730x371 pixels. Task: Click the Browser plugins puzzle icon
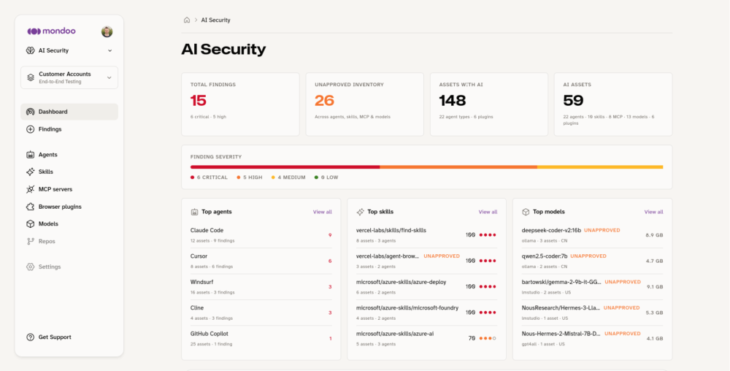pyautogui.click(x=30, y=206)
